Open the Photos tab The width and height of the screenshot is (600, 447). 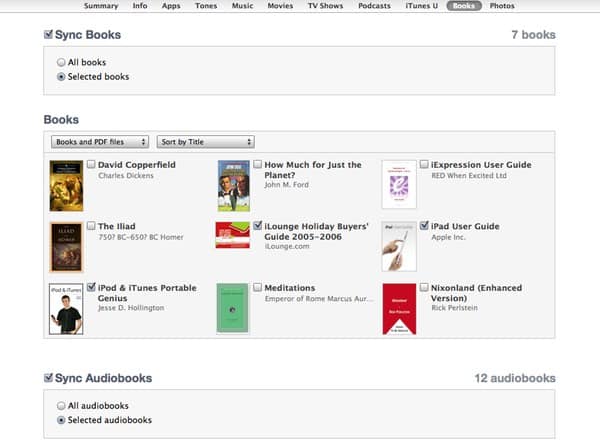[x=502, y=6]
